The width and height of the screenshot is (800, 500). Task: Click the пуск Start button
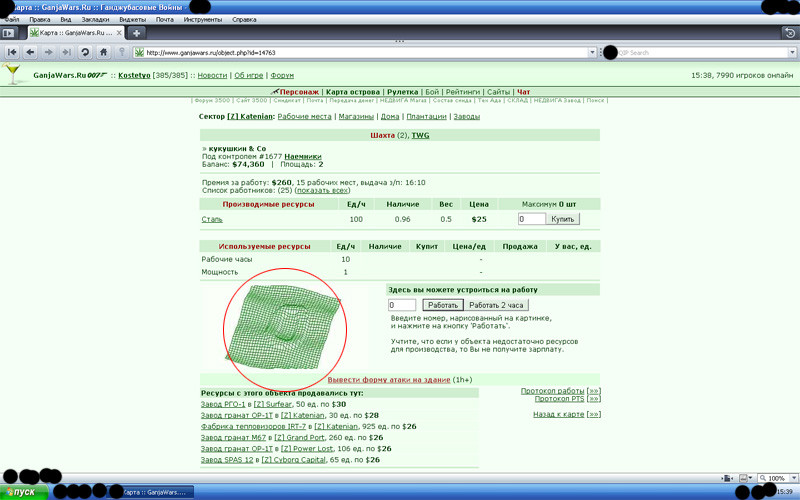tap(24, 492)
